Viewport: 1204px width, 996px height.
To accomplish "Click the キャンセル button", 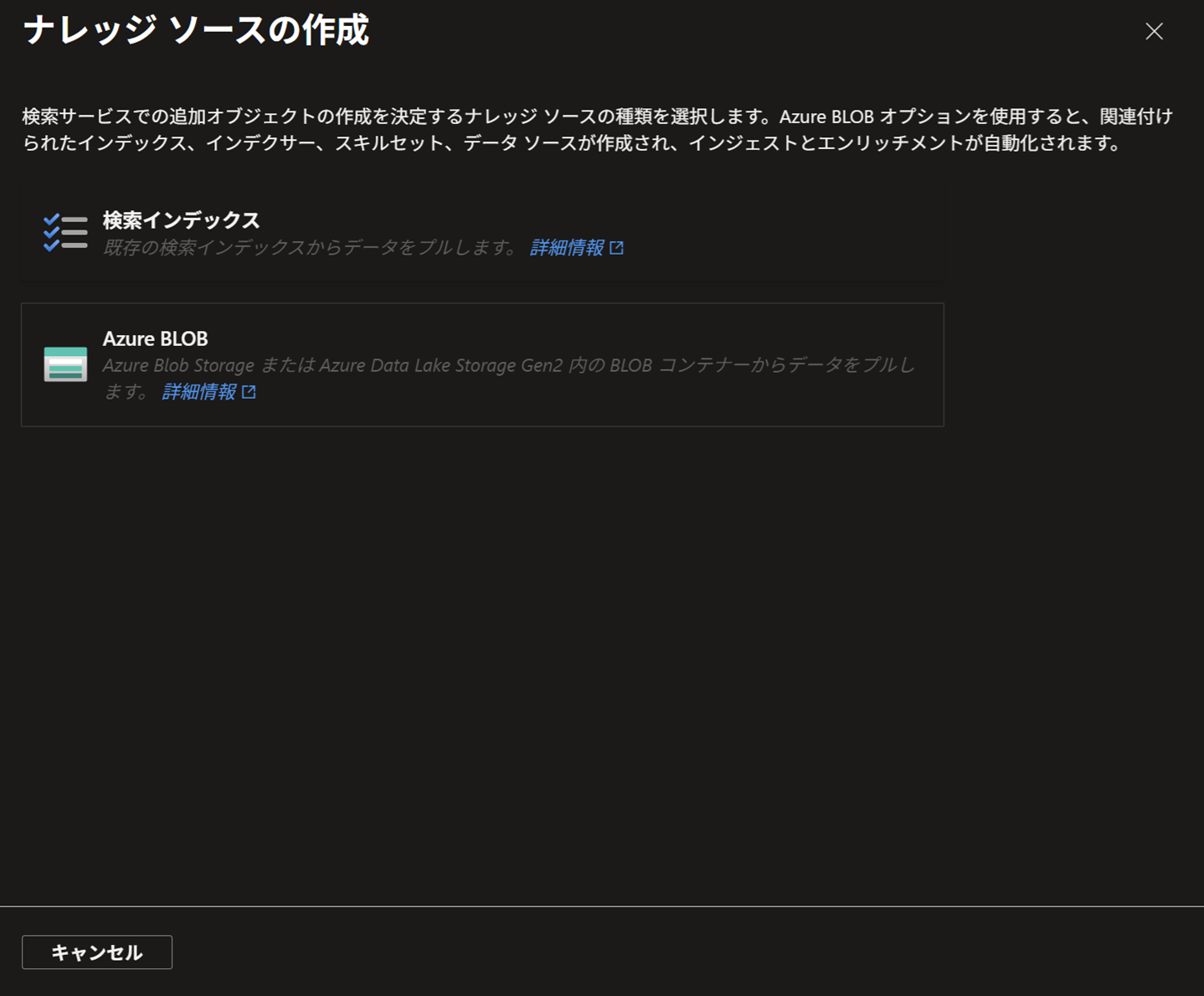I will tap(97, 952).
